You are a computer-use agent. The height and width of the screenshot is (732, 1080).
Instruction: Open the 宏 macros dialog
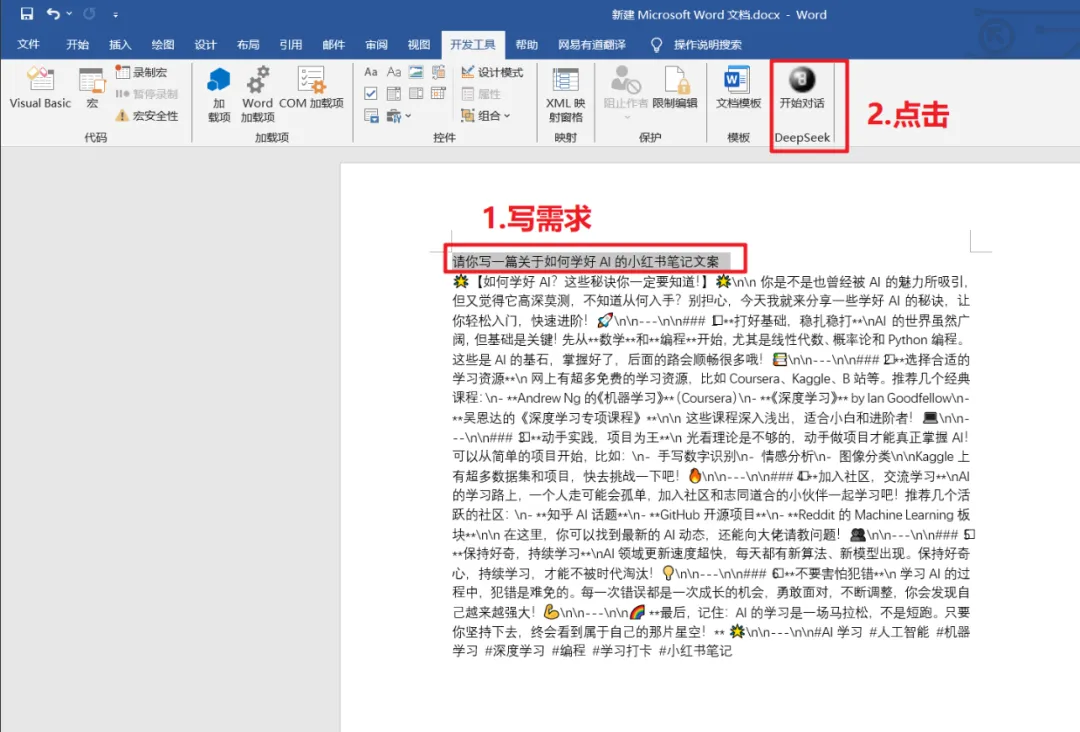point(92,87)
